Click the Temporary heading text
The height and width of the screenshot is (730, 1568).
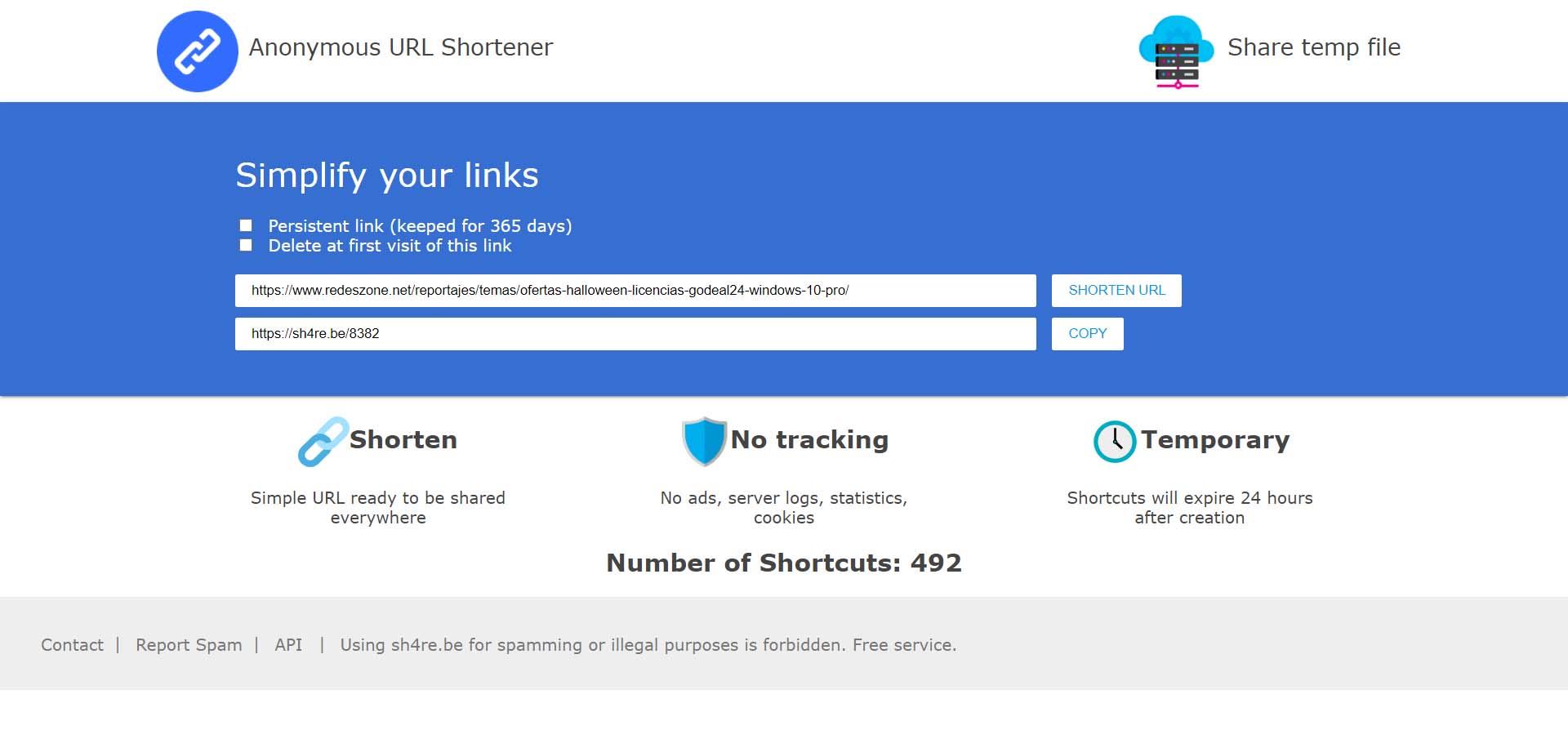tap(1214, 440)
